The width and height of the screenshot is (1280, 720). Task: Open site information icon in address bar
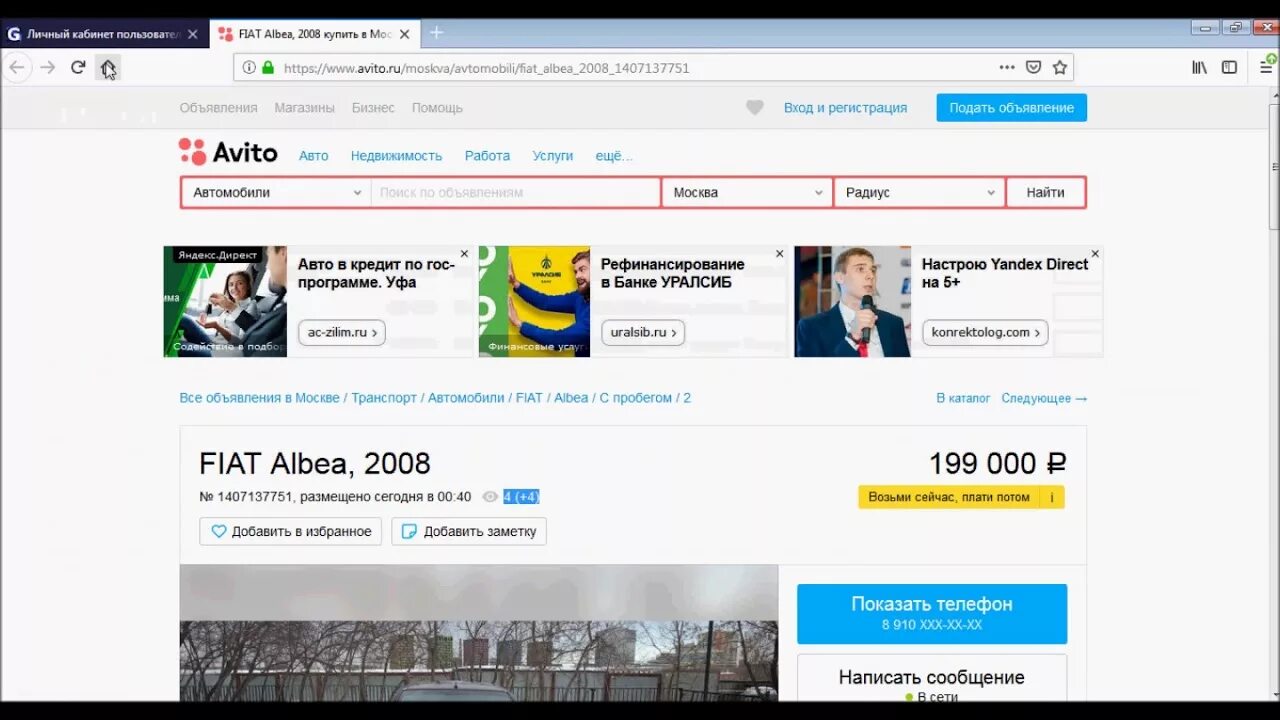pyautogui.click(x=249, y=68)
